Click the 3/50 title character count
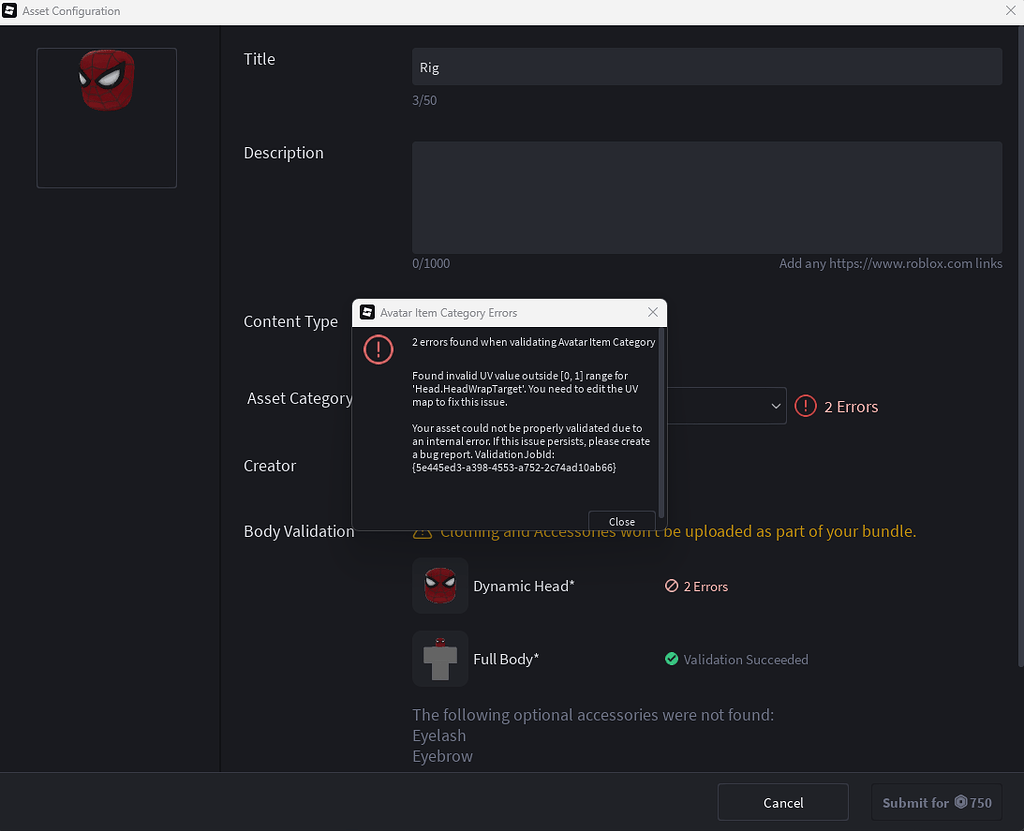Viewport: 1024px width, 831px height. [424, 100]
